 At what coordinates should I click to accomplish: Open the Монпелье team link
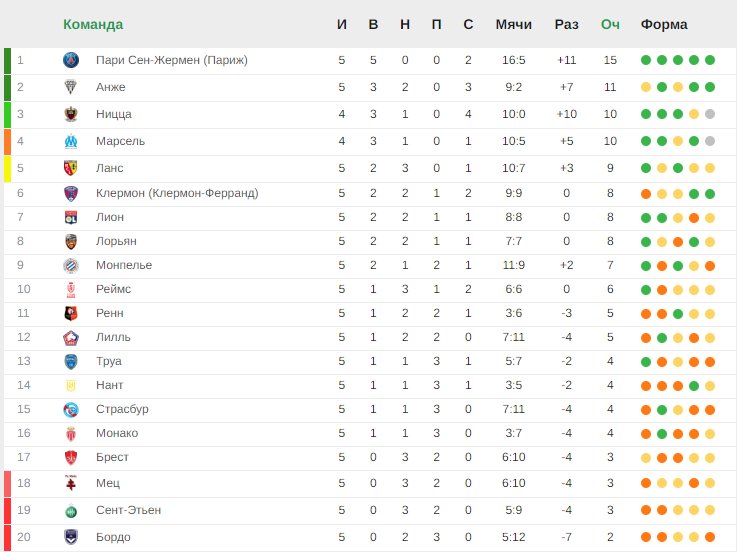124,265
